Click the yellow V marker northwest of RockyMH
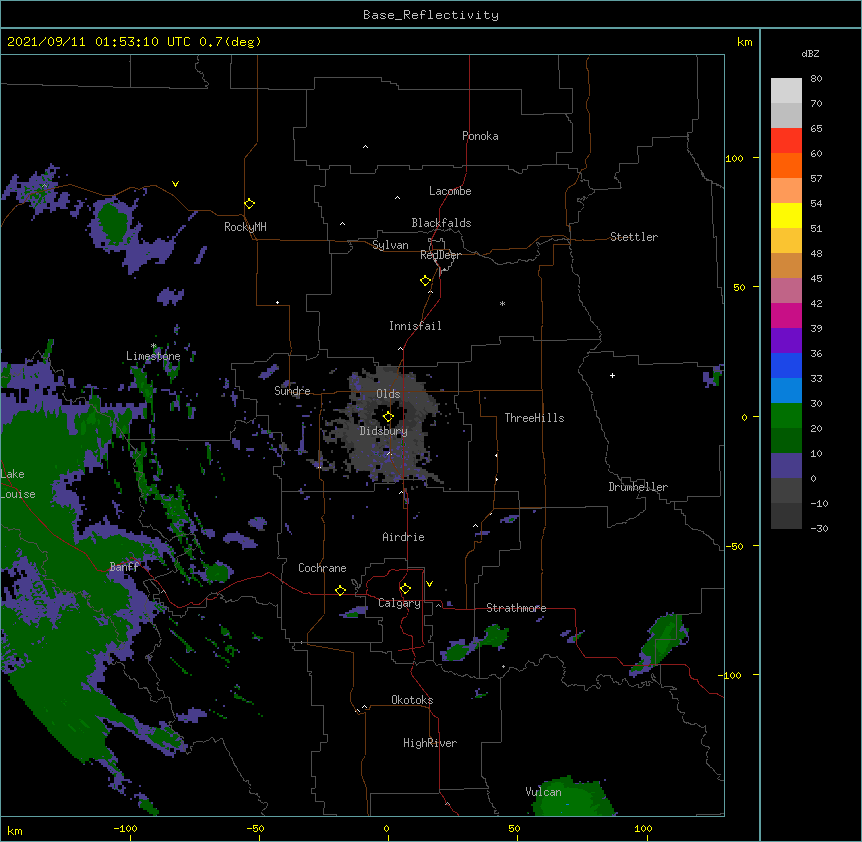 pyautogui.click(x=175, y=184)
